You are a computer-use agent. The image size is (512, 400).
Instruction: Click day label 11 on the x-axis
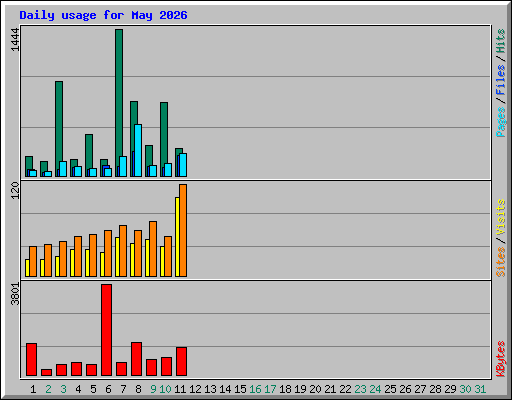pyautogui.click(x=180, y=389)
